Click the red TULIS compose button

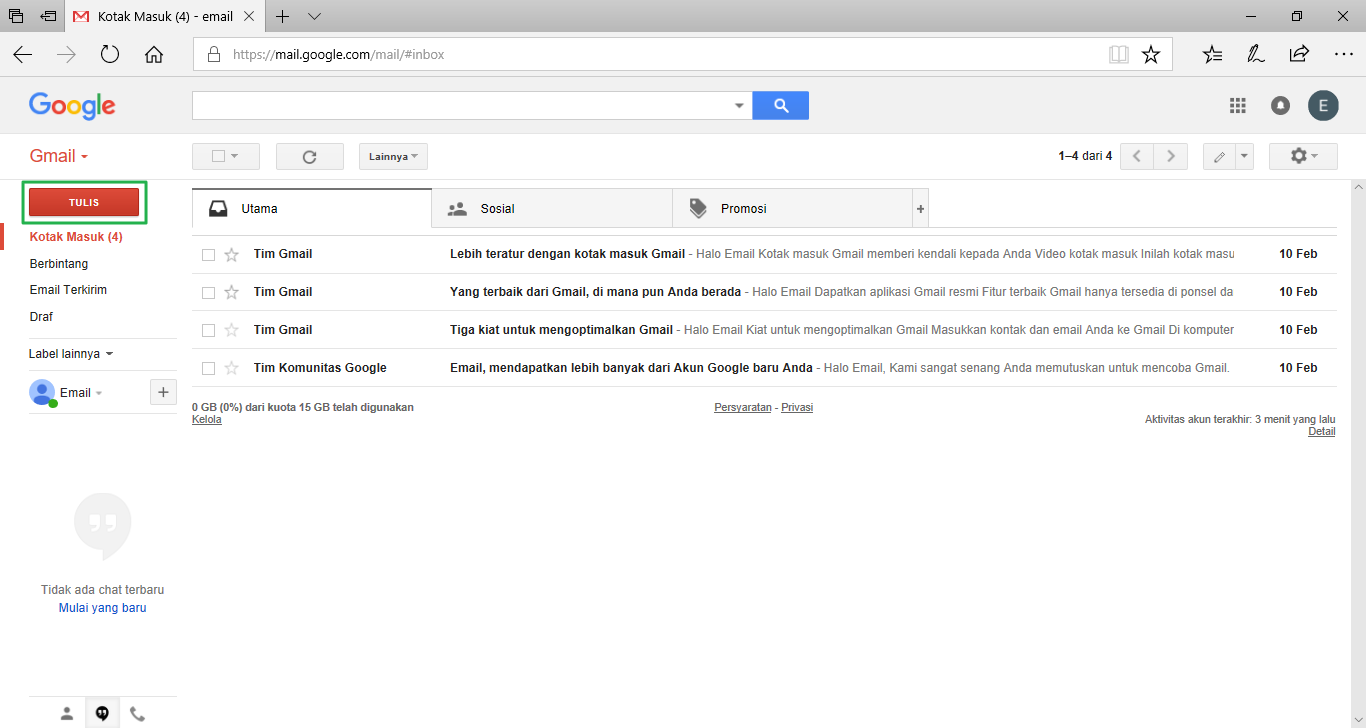click(x=84, y=202)
